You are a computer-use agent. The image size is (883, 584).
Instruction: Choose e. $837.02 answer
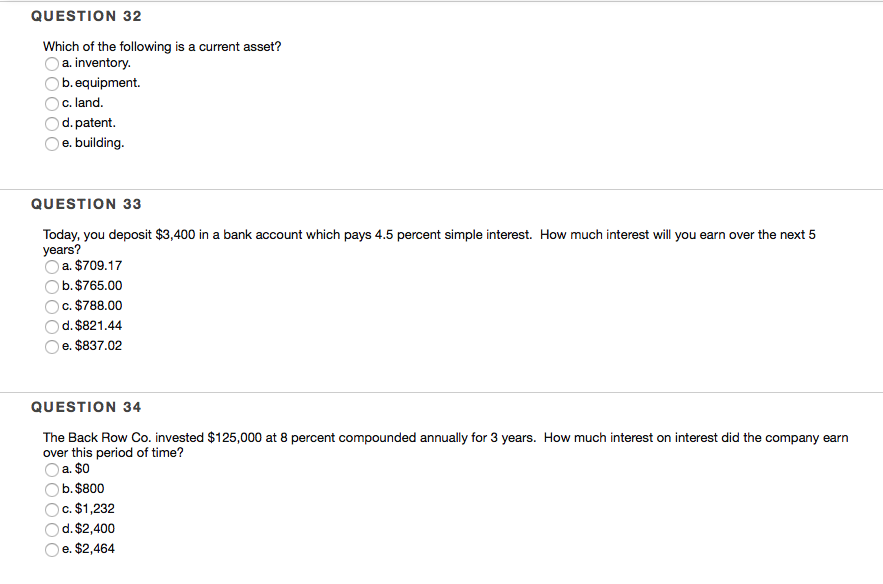point(52,346)
